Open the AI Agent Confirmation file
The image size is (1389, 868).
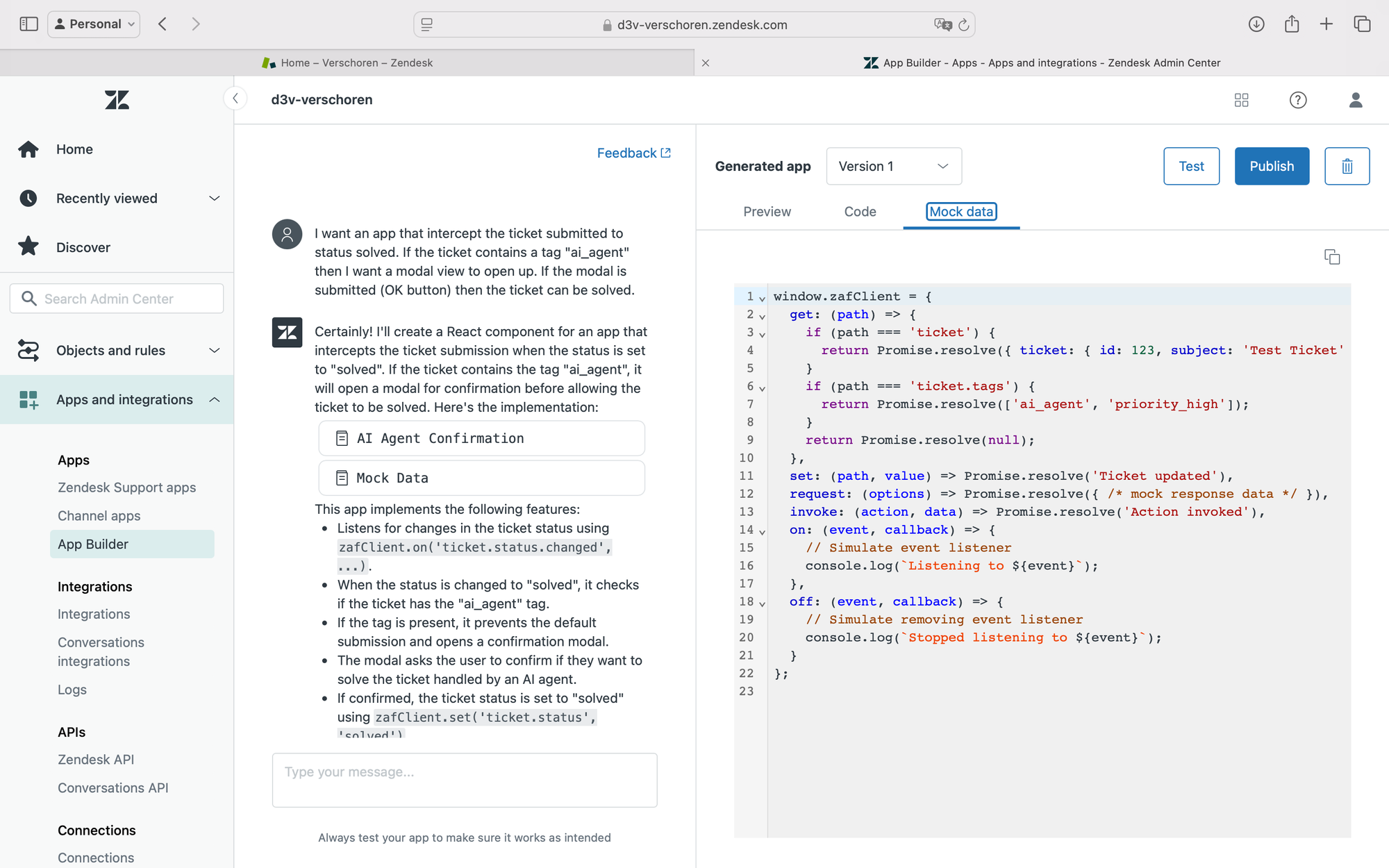tap(481, 438)
